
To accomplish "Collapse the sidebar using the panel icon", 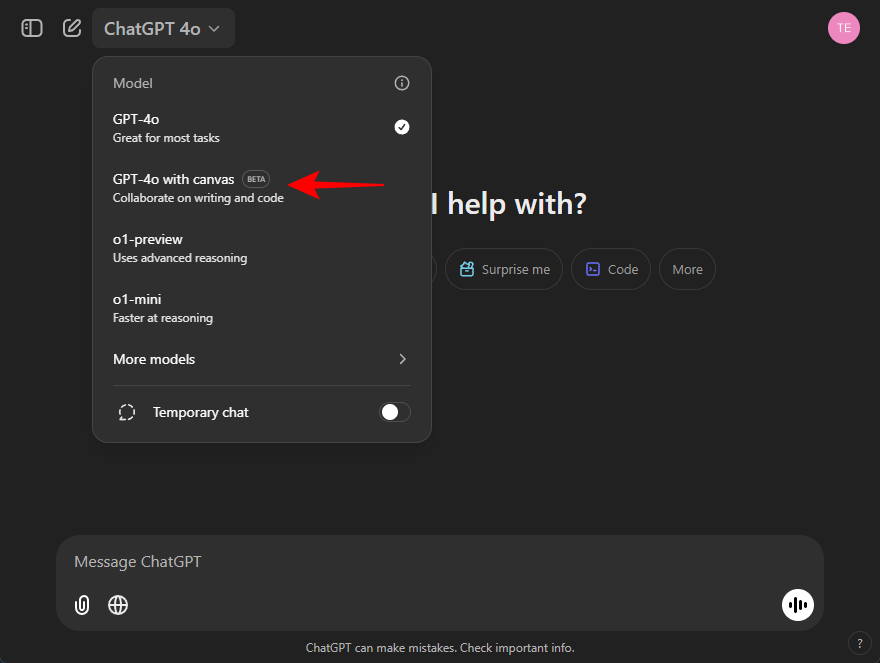I will 31,28.
